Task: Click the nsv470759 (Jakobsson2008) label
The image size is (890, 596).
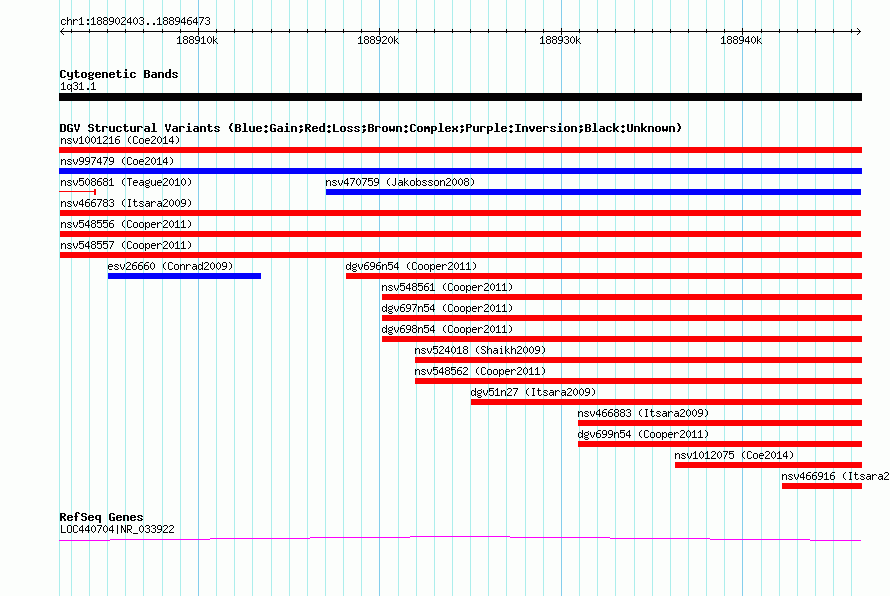Action: (x=400, y=182)
